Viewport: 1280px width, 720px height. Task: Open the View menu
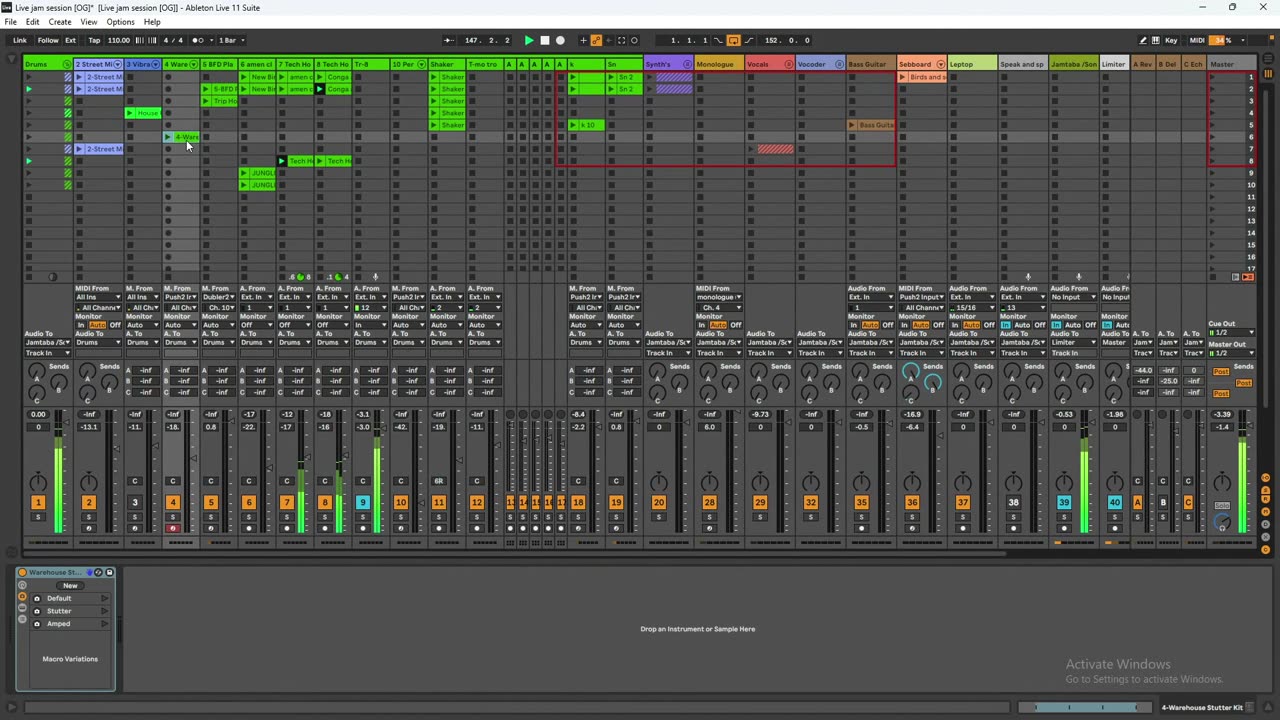(x=89, y=22)
